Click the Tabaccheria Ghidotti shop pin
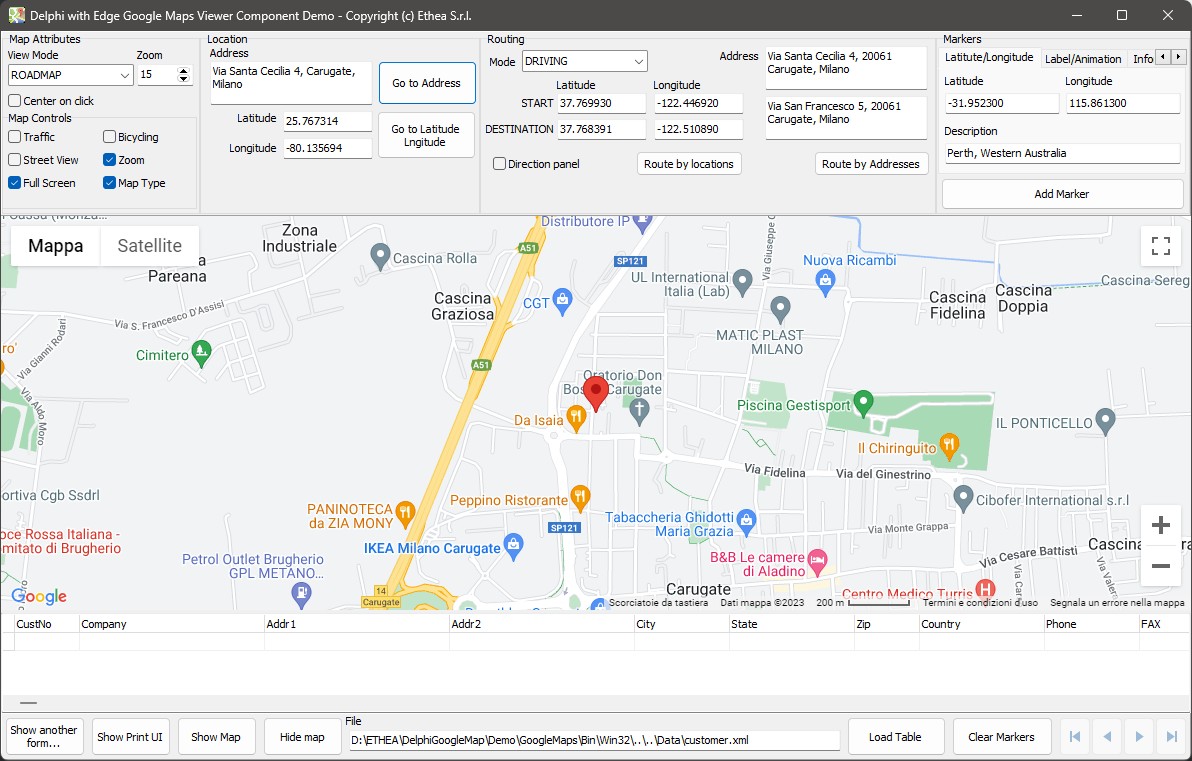 746,522
